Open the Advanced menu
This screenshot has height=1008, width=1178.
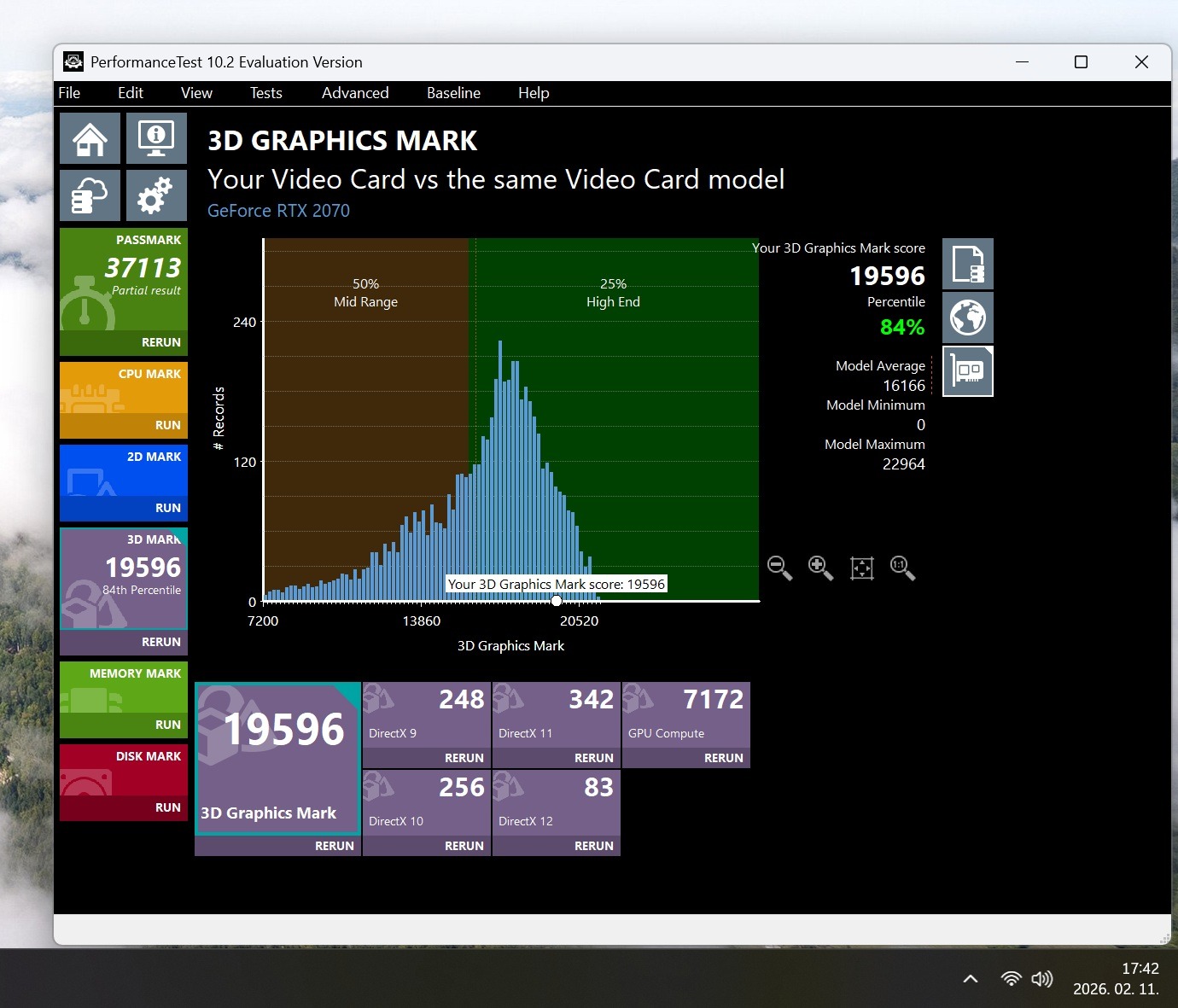coord(355,93)
